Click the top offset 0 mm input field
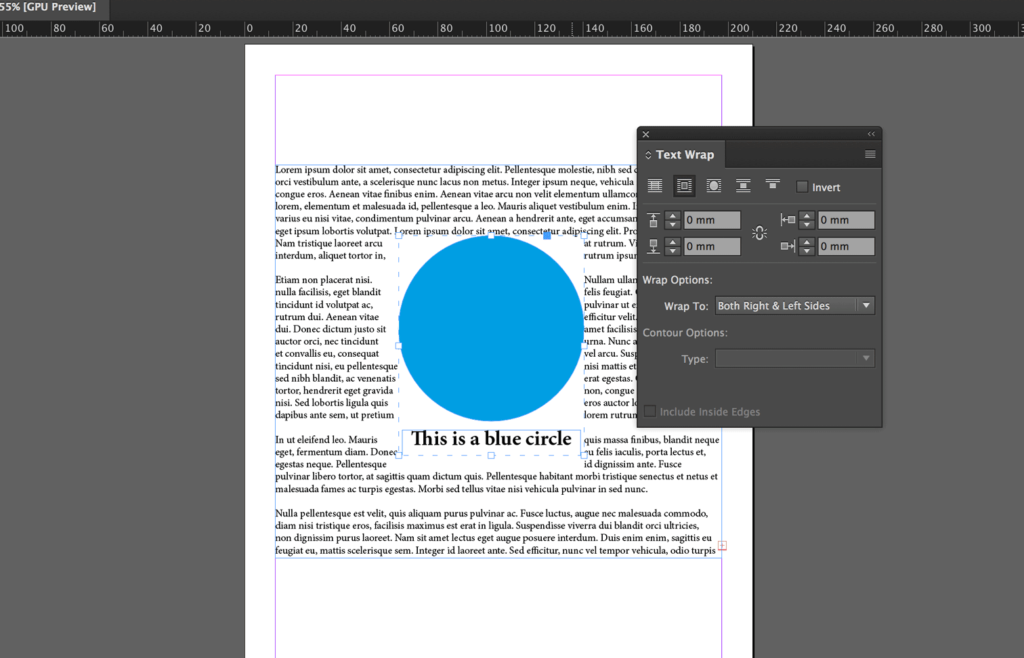The image size is (1024, 658). pos(712,219)
